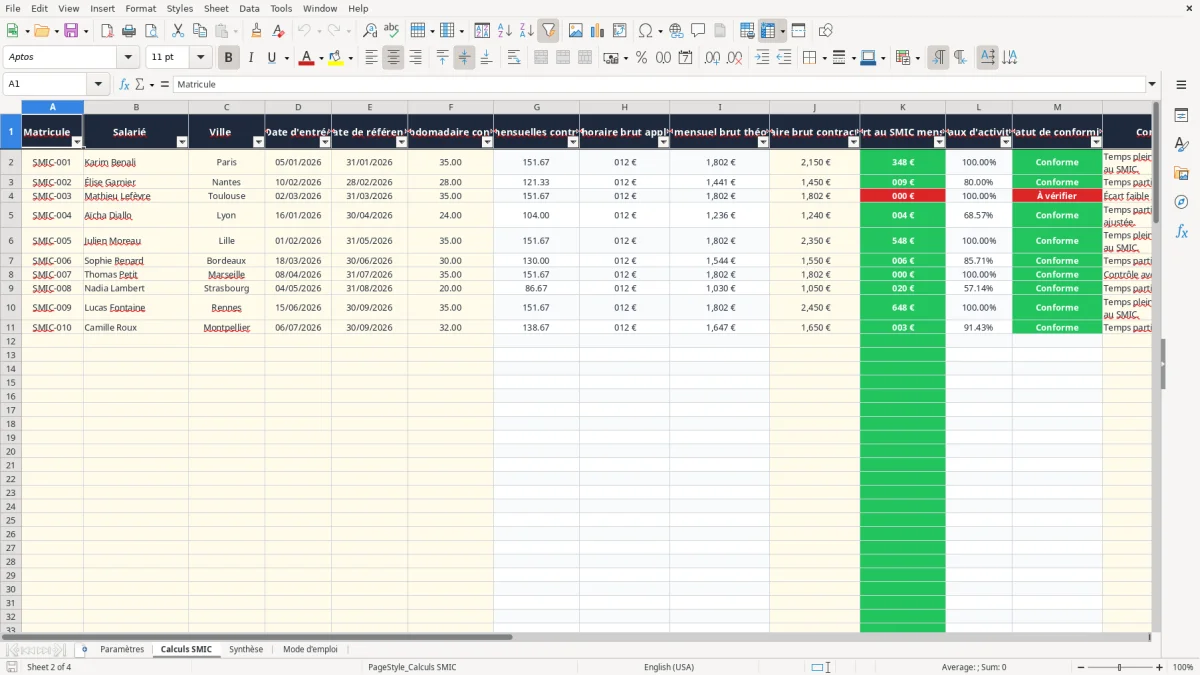Click the red font color swatch
The height and width of the screenshot is (675, 1200).
tap(306, 58)
